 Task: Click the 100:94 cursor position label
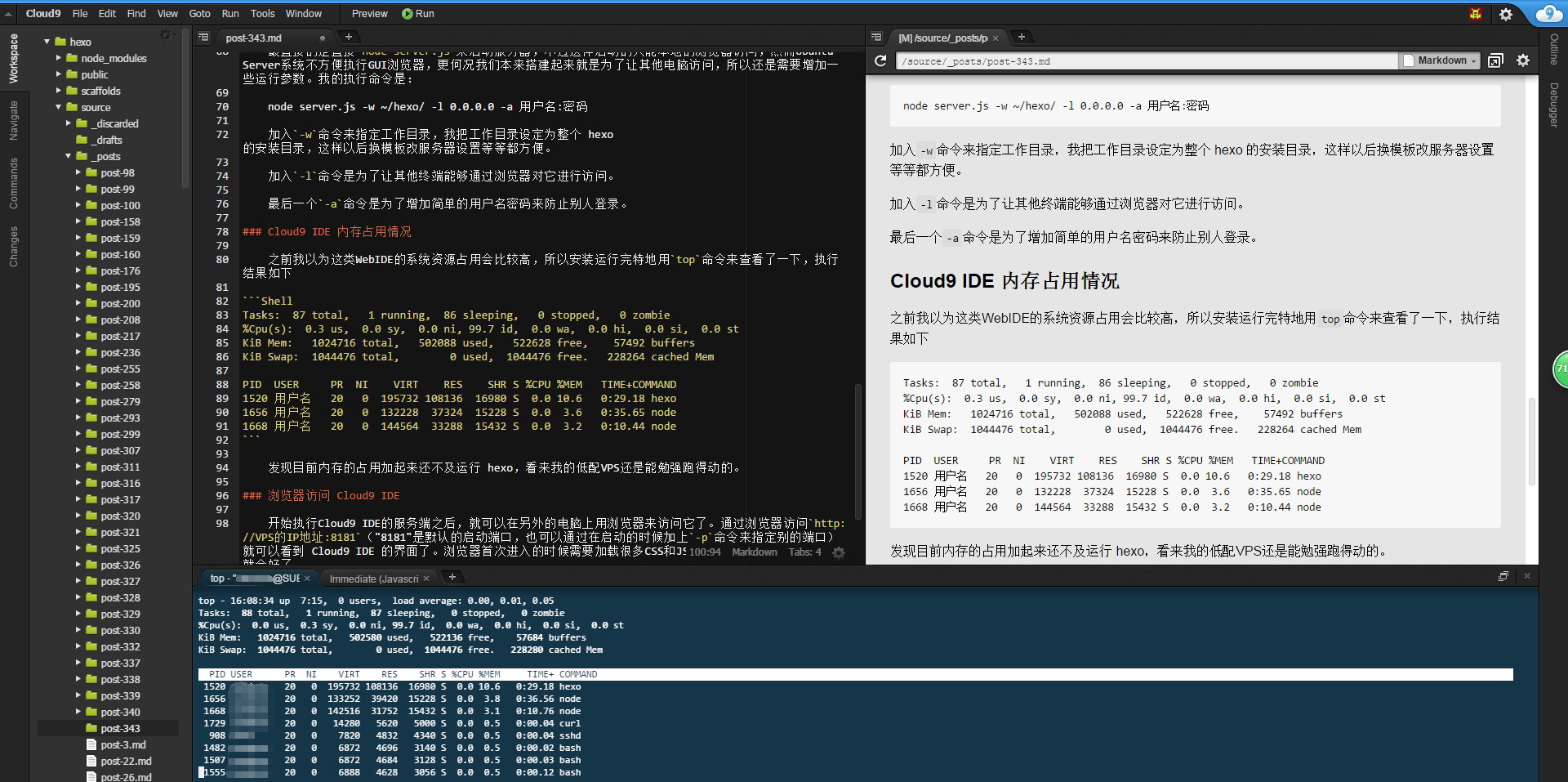pos(705,552)
